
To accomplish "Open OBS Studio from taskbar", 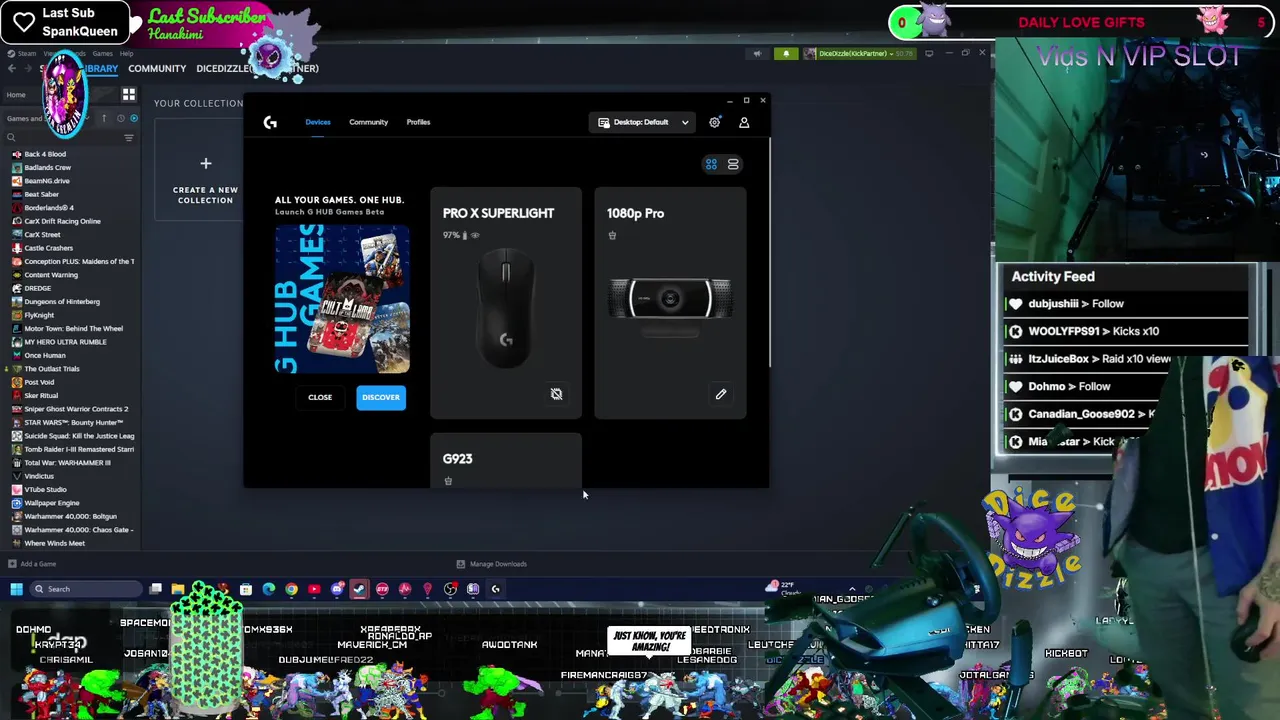I will tap(450, 589).
